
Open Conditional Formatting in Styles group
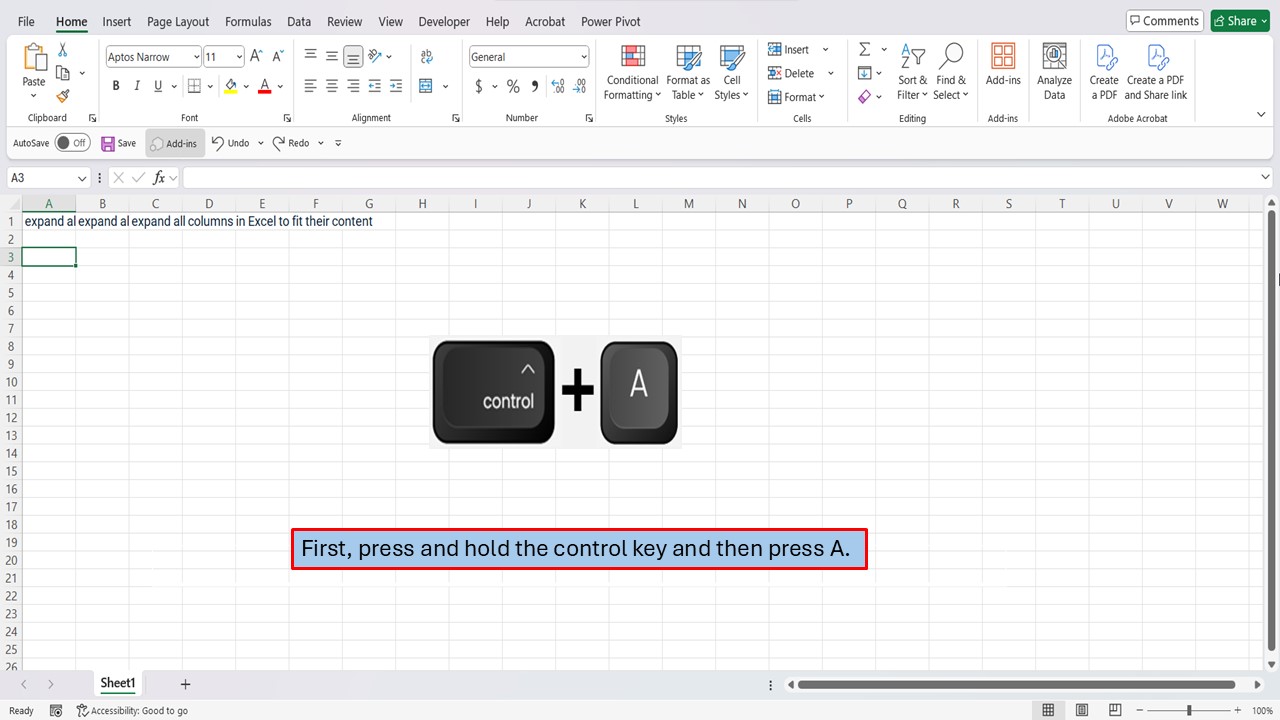pyautogui.click(x=632, y=72)
